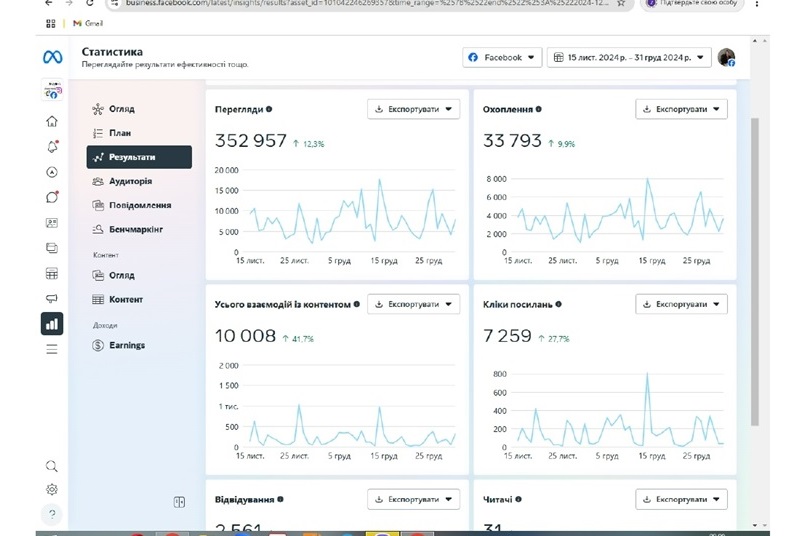Click Експортувати button for Охоплення
The height and width of the screenshot is (536, 803).
point(681,109)
